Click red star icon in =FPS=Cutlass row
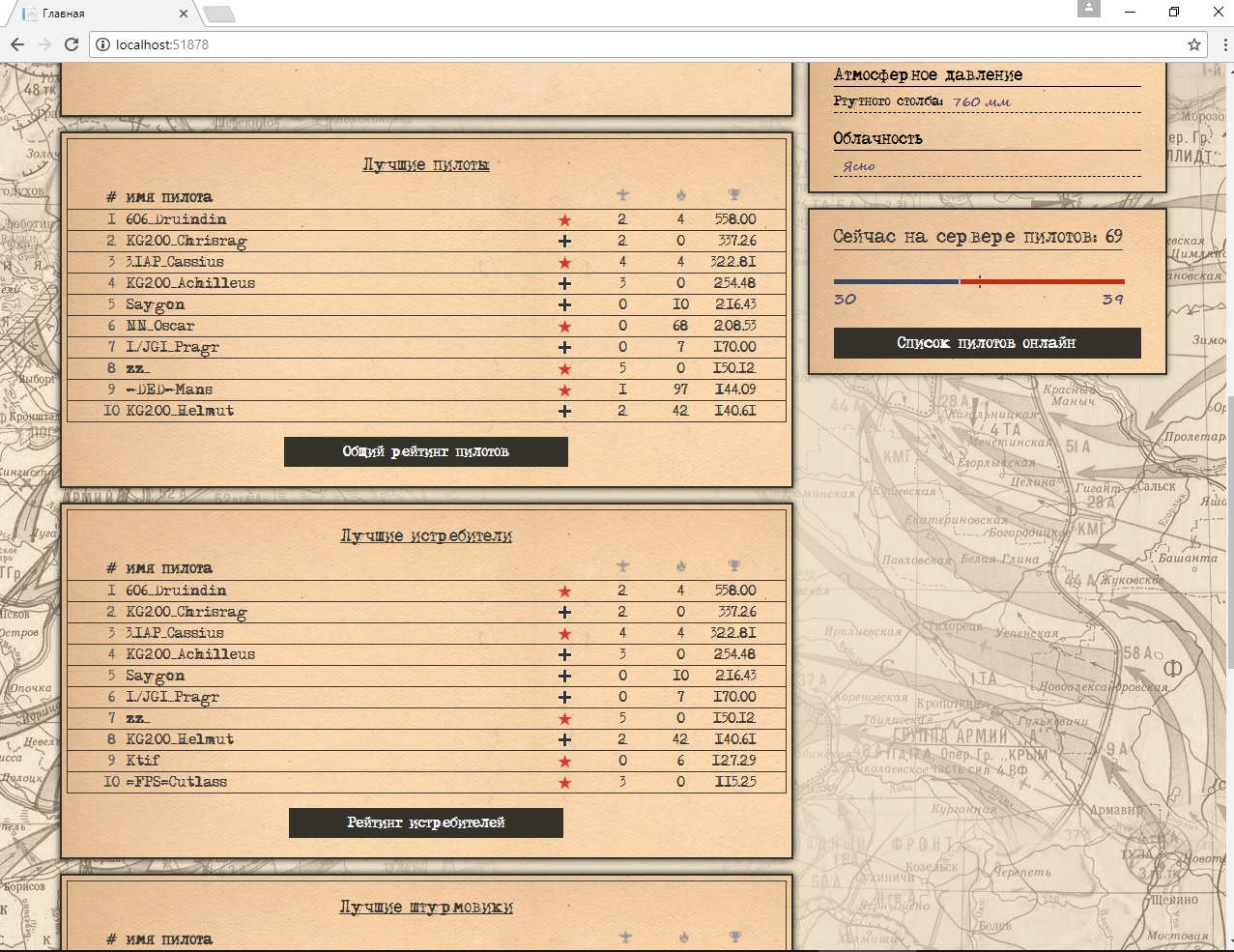This screenshot has width=1234, height=952. click(565, 783)
